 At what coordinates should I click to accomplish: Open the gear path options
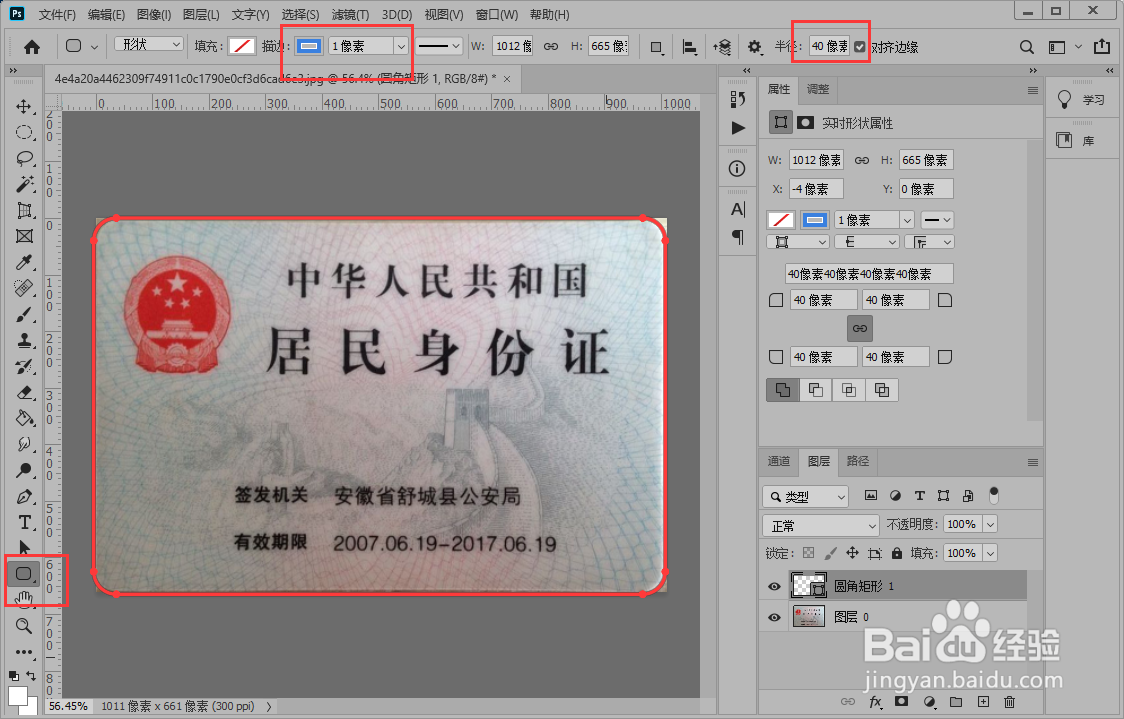point(754,47)
